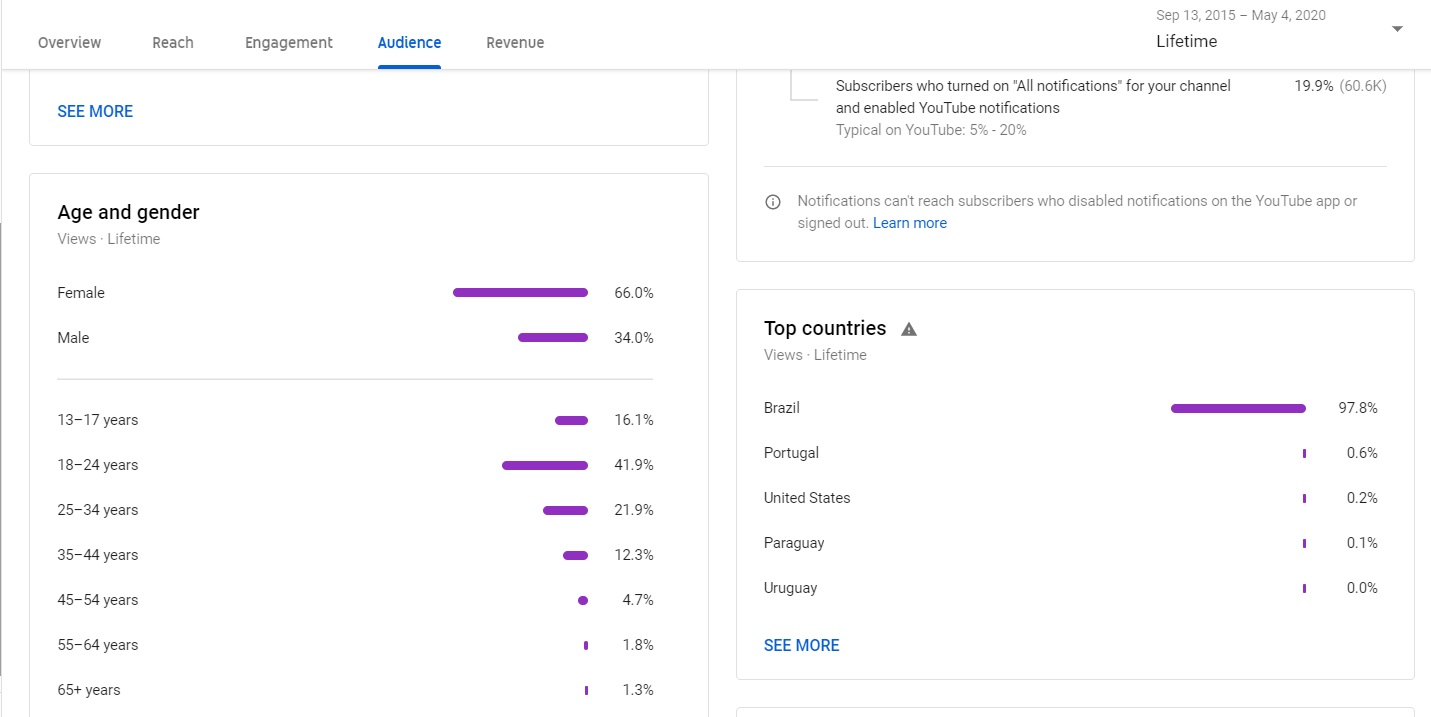Select the Audience tab
This screenshot has width=1431, height=717.
(409, 43)
